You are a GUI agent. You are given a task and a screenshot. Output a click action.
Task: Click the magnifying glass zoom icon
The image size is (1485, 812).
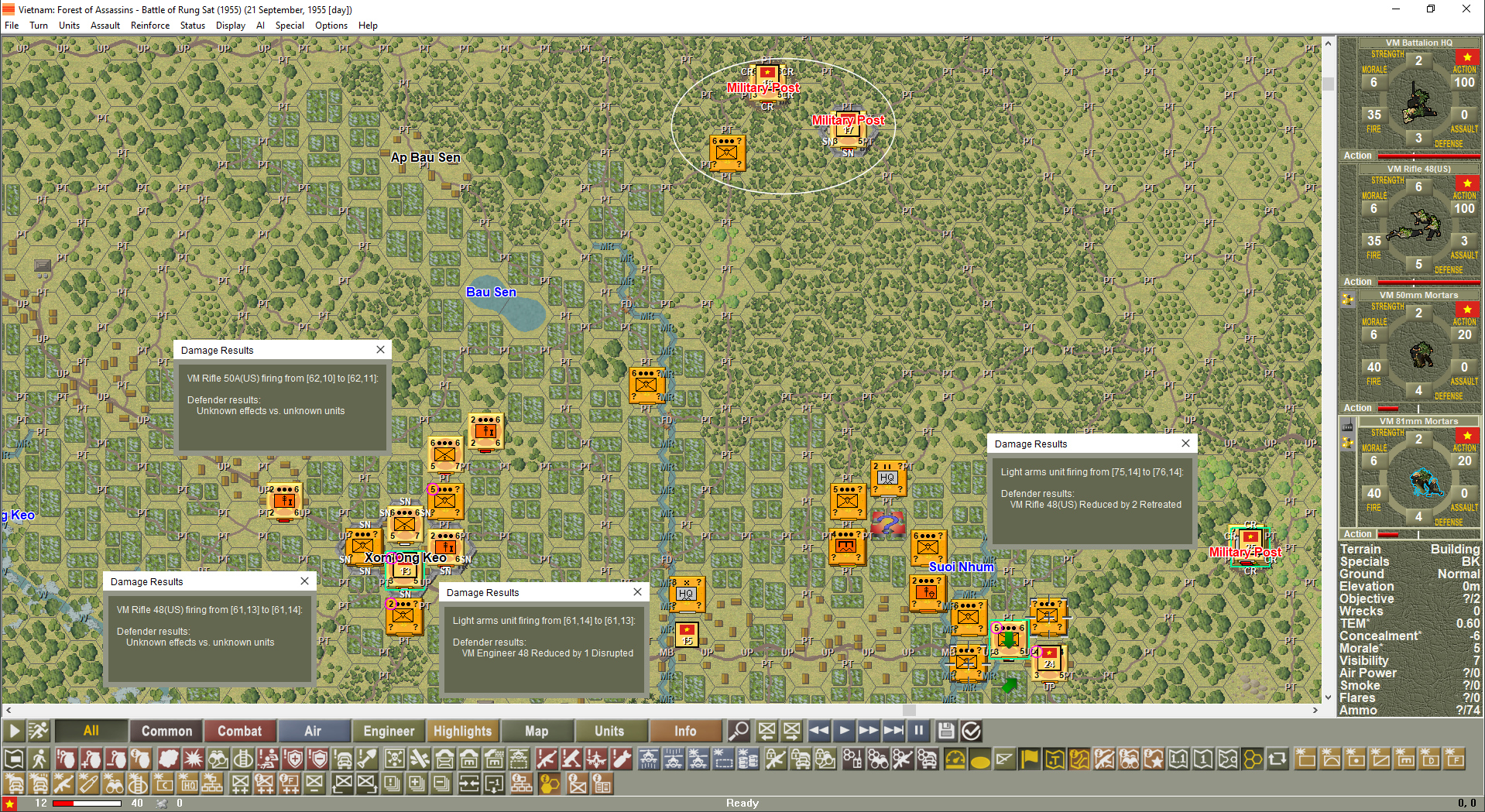tap(739, 731)
